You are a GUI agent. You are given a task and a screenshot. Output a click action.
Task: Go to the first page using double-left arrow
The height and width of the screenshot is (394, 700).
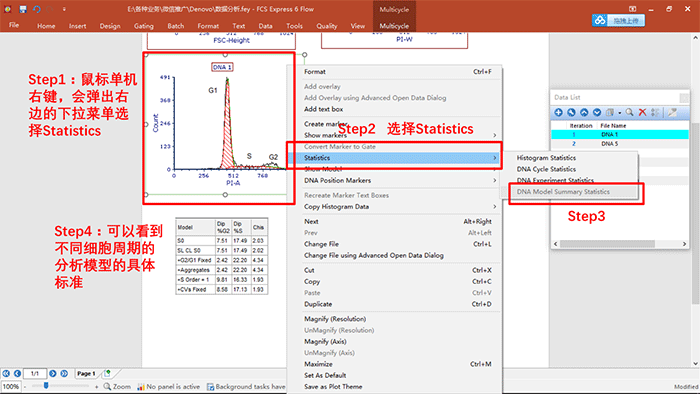click(x=6, y=373)
